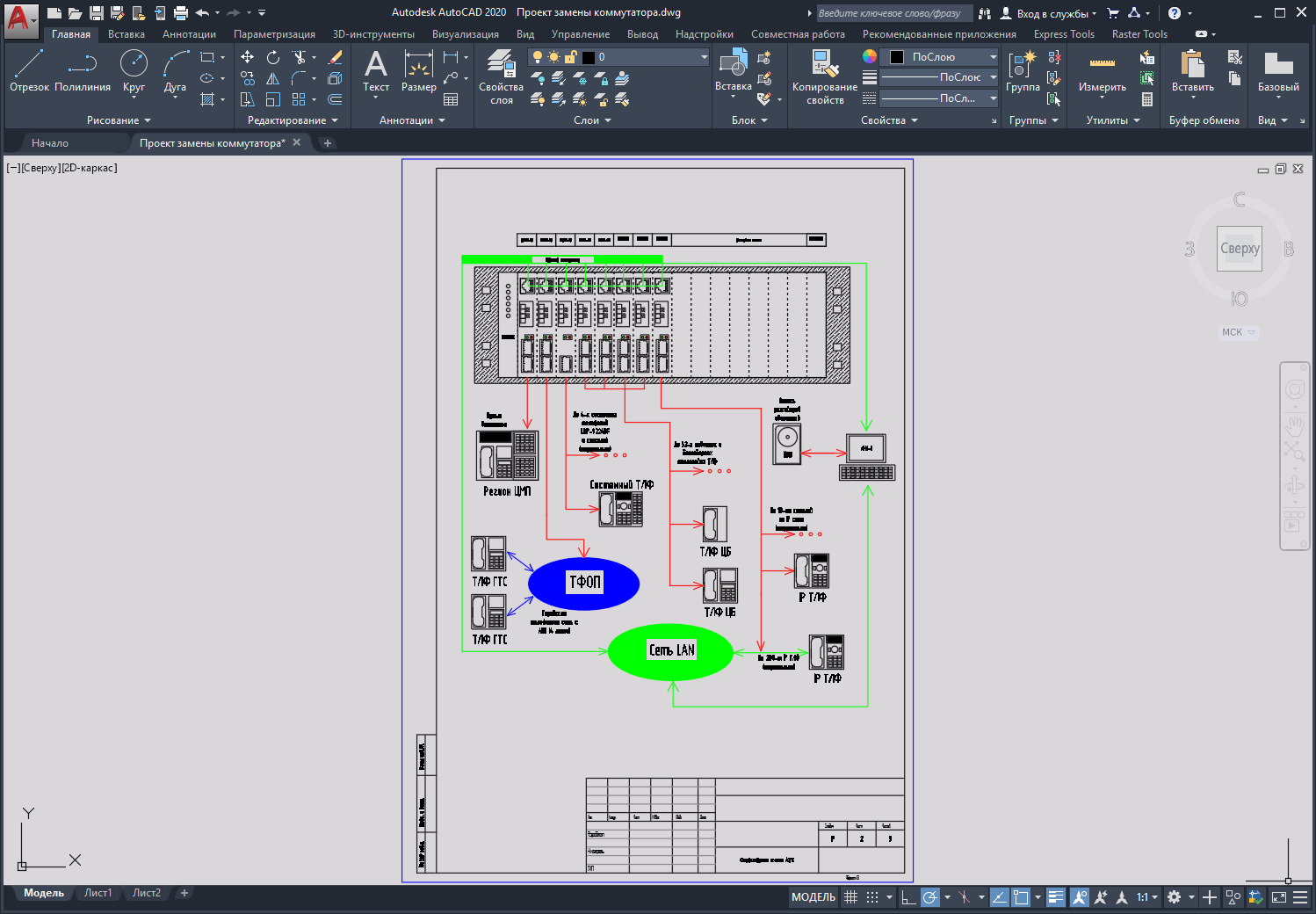Click the keyword search input field
Image resolution: width=1316 pixels, height=914 pixels.
894,13
